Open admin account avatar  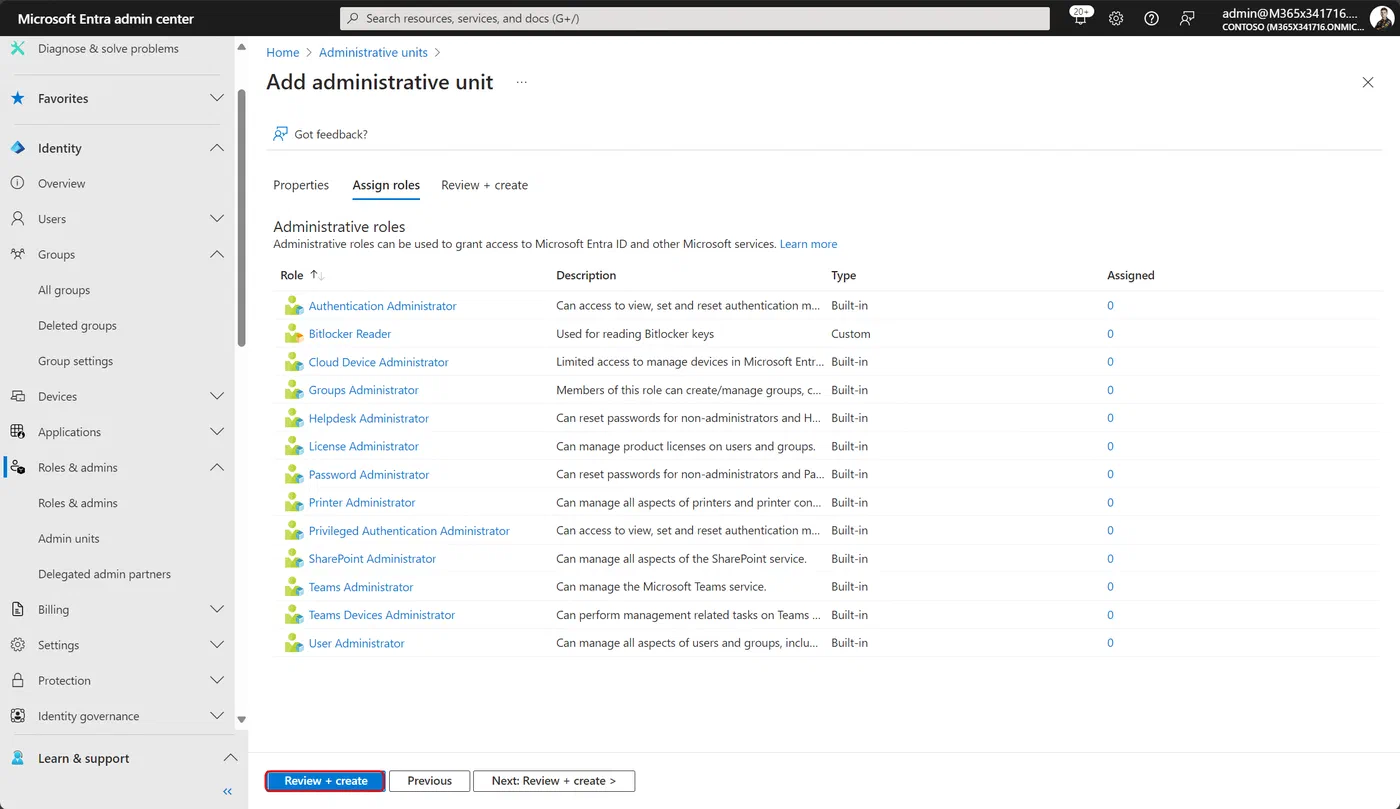[x=1381, y=18]
